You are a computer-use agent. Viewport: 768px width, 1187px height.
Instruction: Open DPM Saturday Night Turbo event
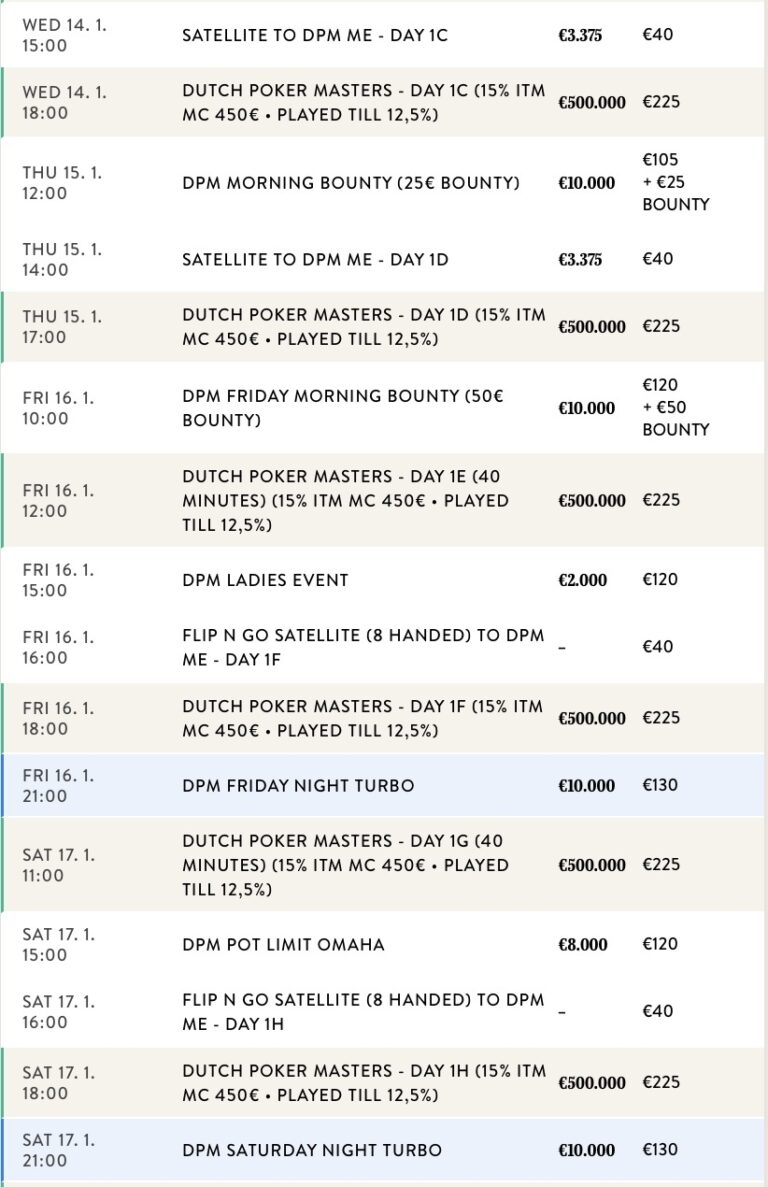tap(311, 1150)
